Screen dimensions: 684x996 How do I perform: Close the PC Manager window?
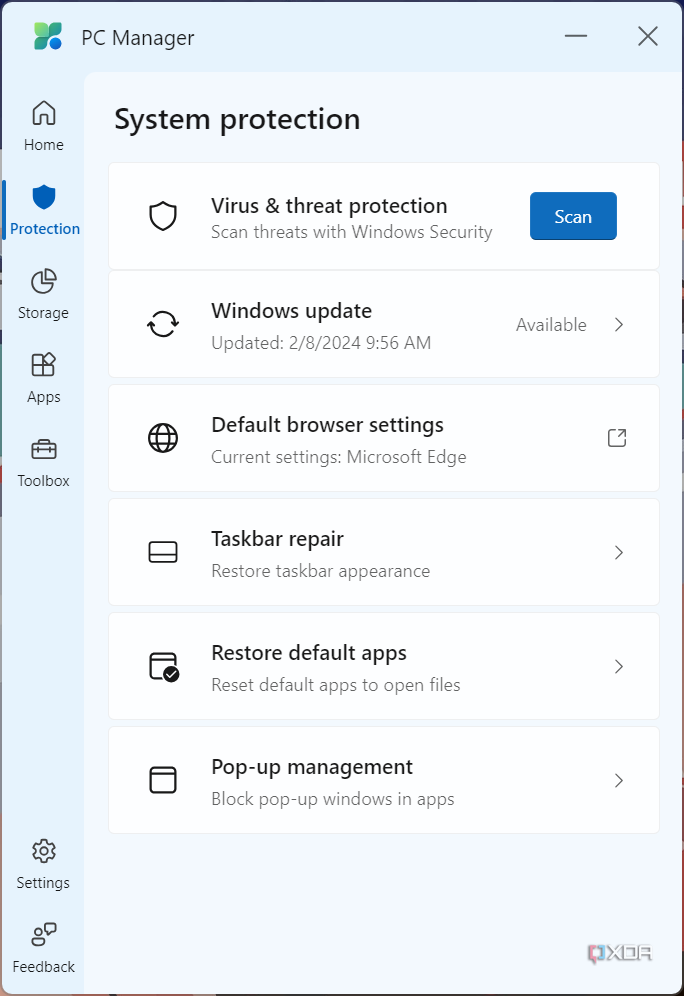(648, 36)
